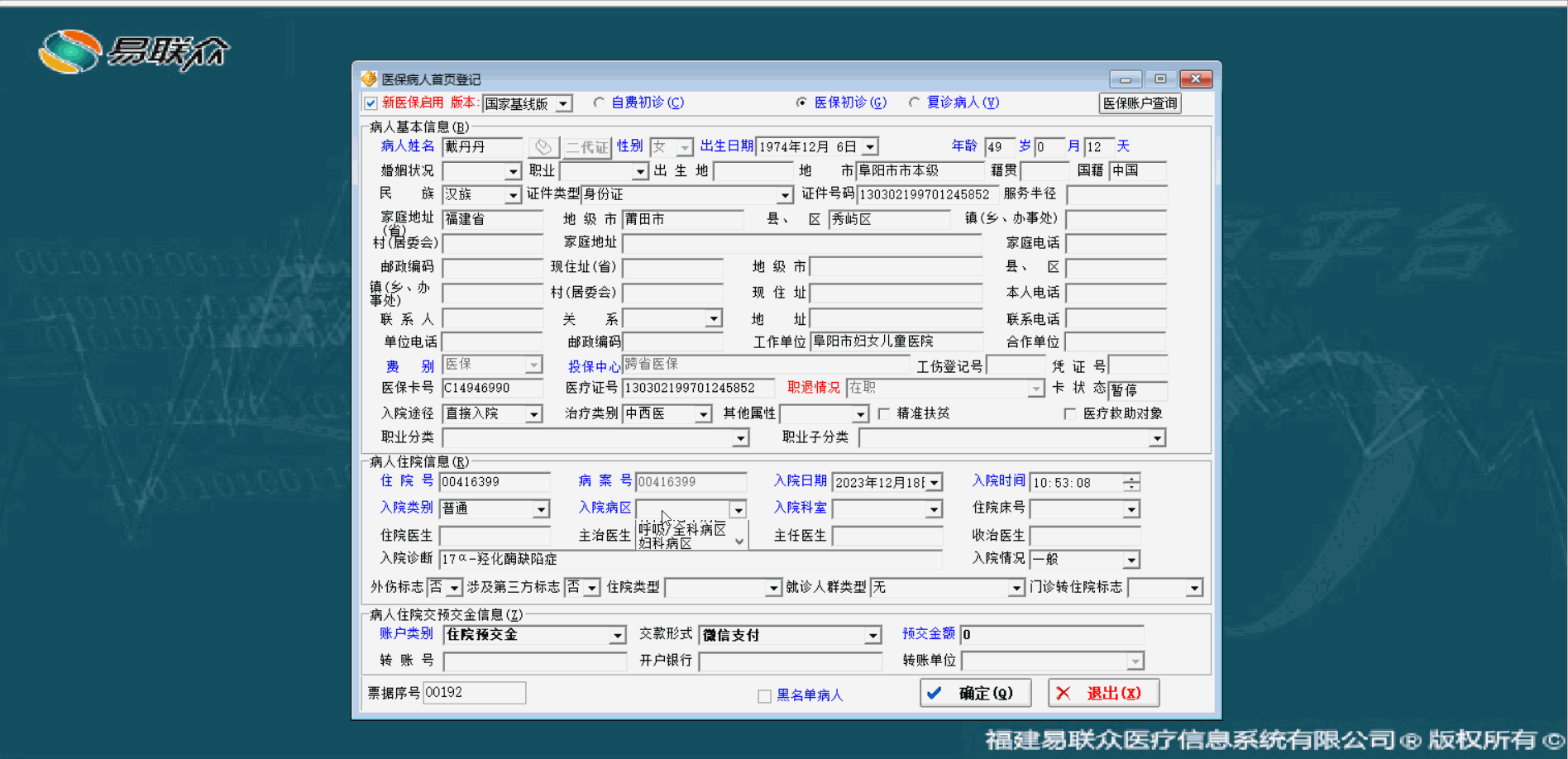Tick the 黑名单病人 checkbox
Screen dimensions: 1568x759
click(x=764, y=696)
